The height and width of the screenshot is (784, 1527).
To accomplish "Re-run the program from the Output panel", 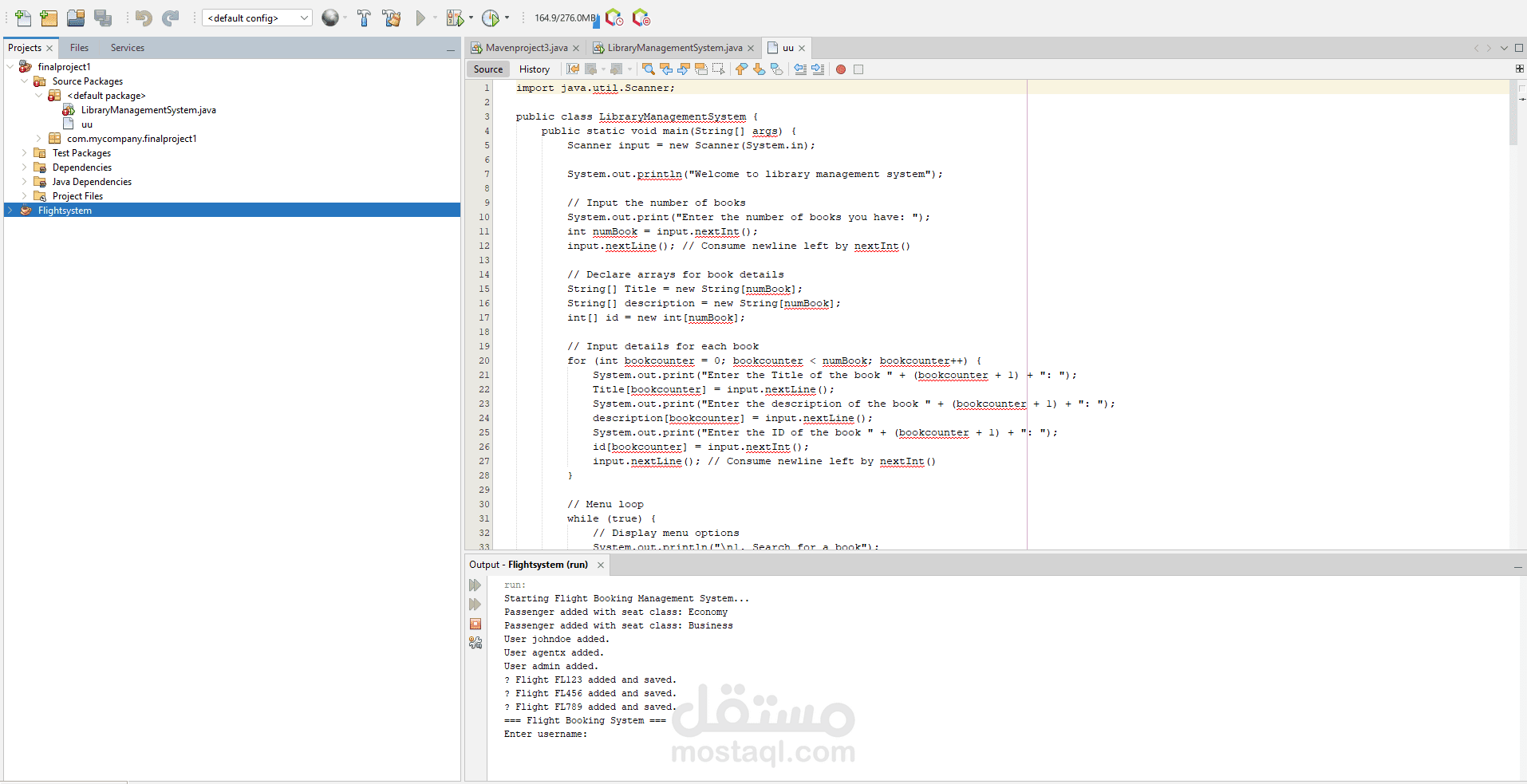I will click(475, 585).
